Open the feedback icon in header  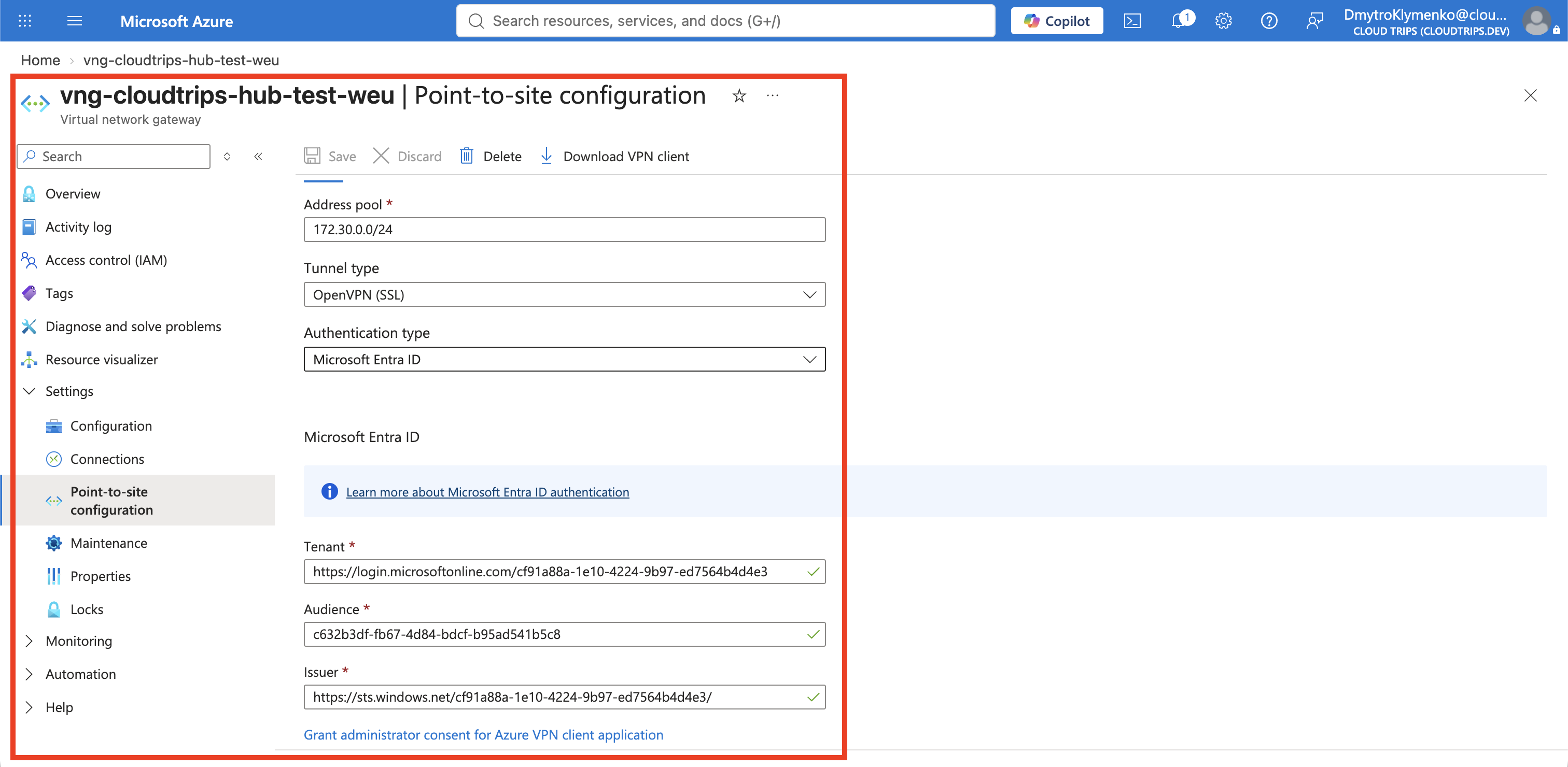click(1314, 21)
